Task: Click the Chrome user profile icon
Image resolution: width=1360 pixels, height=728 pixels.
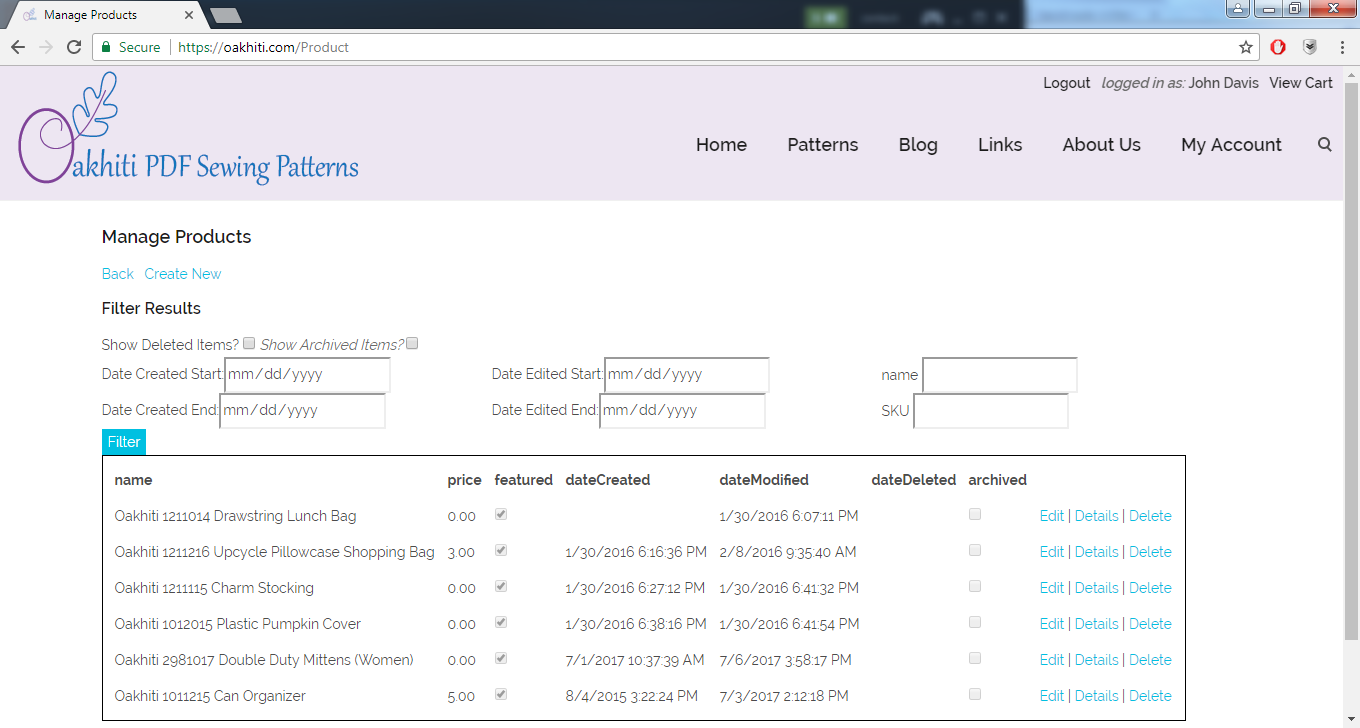Action: [x=1237, y=9]
